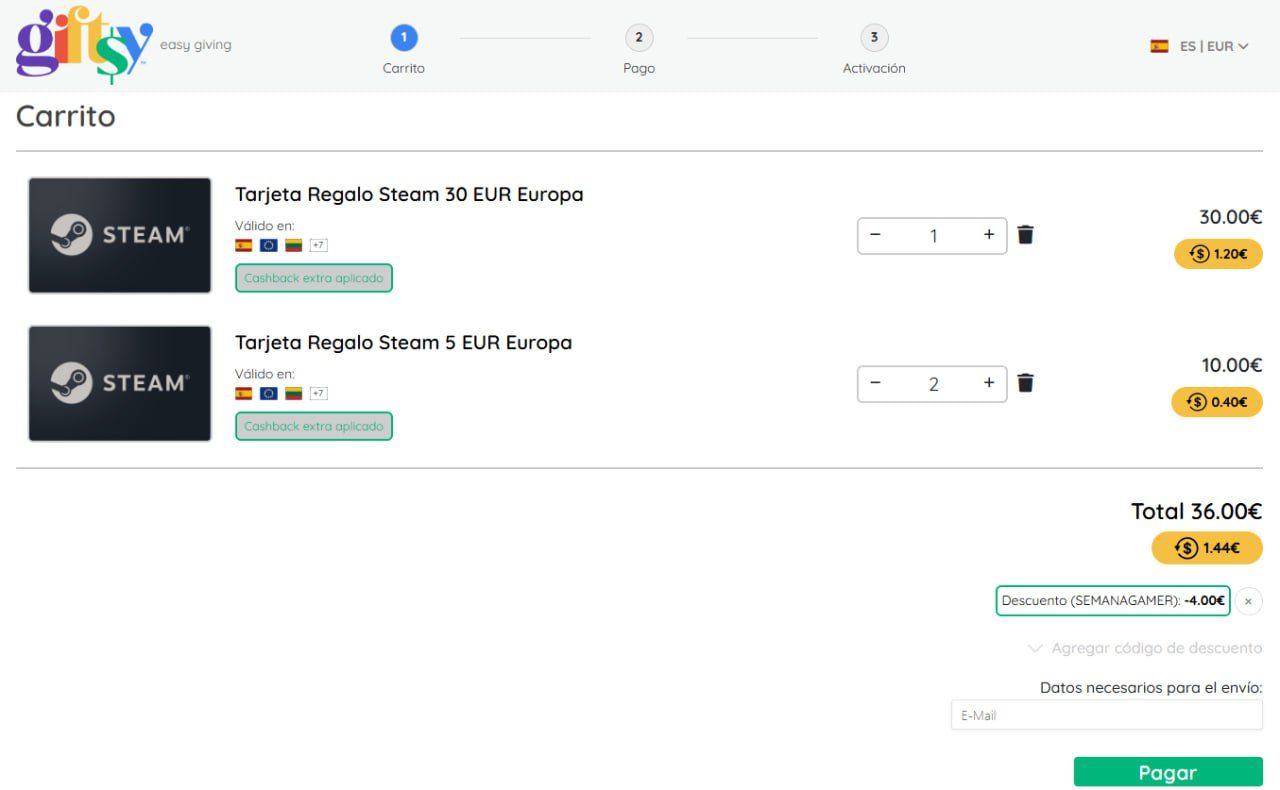Open Tarjeta Regalo Steam 5 EUR Europa title
The width and height of the screenshot is (1280, 790).
[403, 343]
